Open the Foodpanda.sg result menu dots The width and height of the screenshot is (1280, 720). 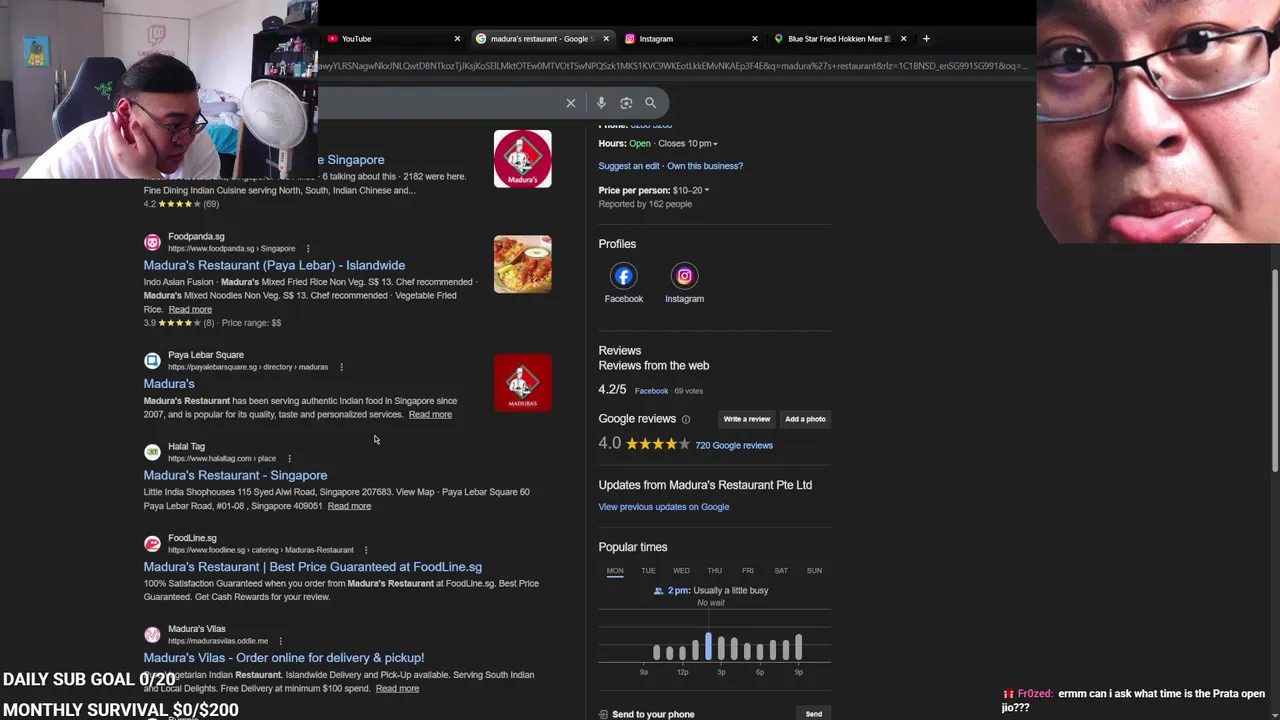(308, 248)
